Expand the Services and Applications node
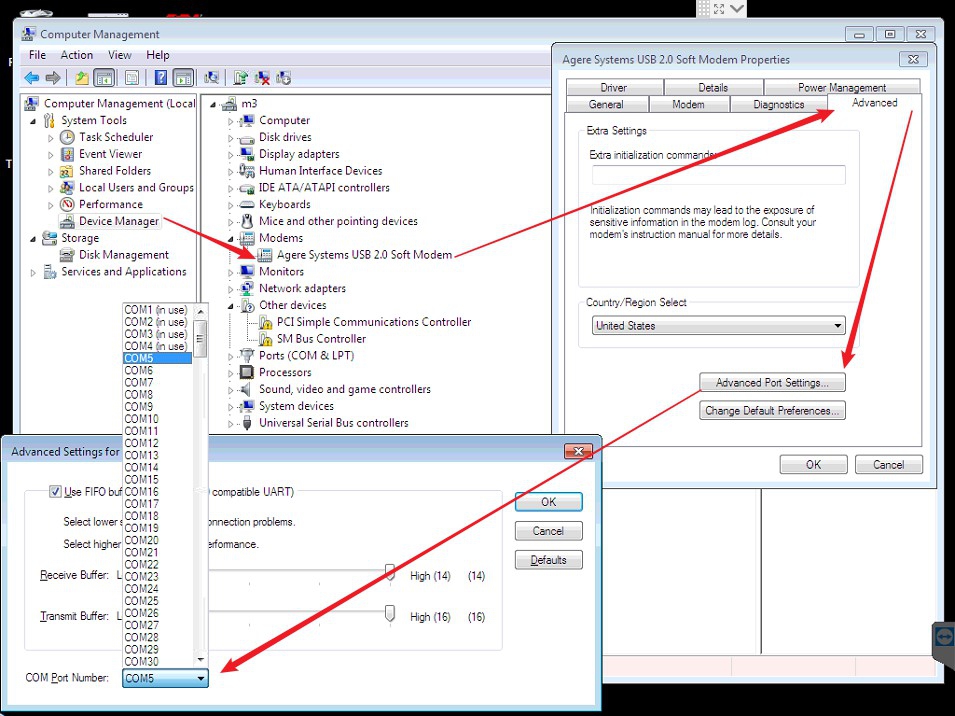Image resolution: width=955 pixels, height=716 pixels. [x=33, y=273]
